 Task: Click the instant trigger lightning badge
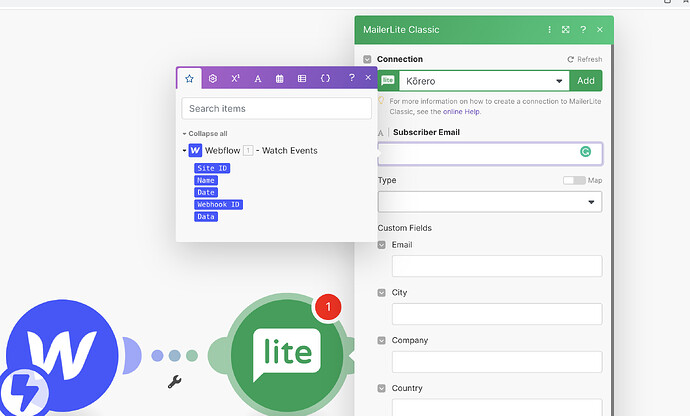(23, 393)
